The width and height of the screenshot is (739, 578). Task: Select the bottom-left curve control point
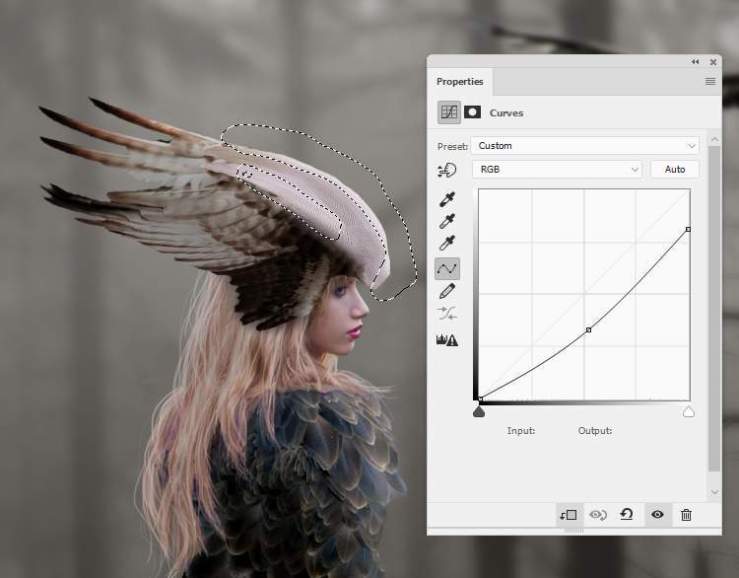(x=480, y=400)
